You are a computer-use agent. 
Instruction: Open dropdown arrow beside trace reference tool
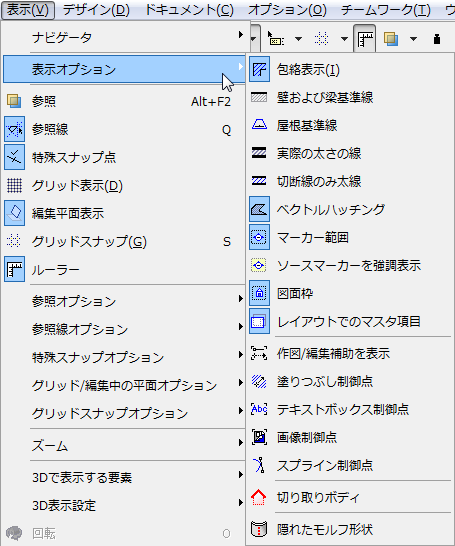click(x=413, y=39)
